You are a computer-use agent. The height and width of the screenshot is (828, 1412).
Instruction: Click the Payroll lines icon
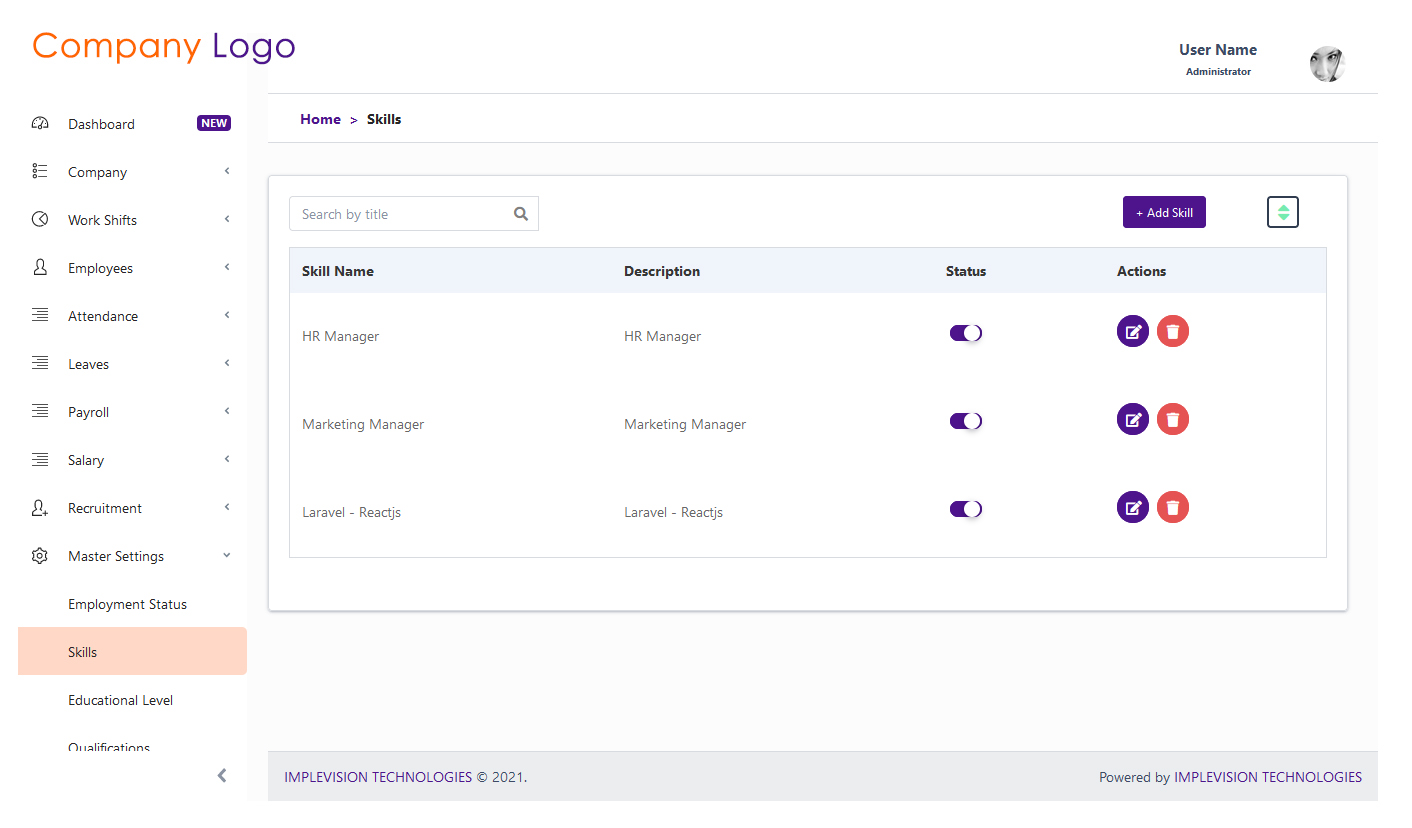tap(40, 412)
